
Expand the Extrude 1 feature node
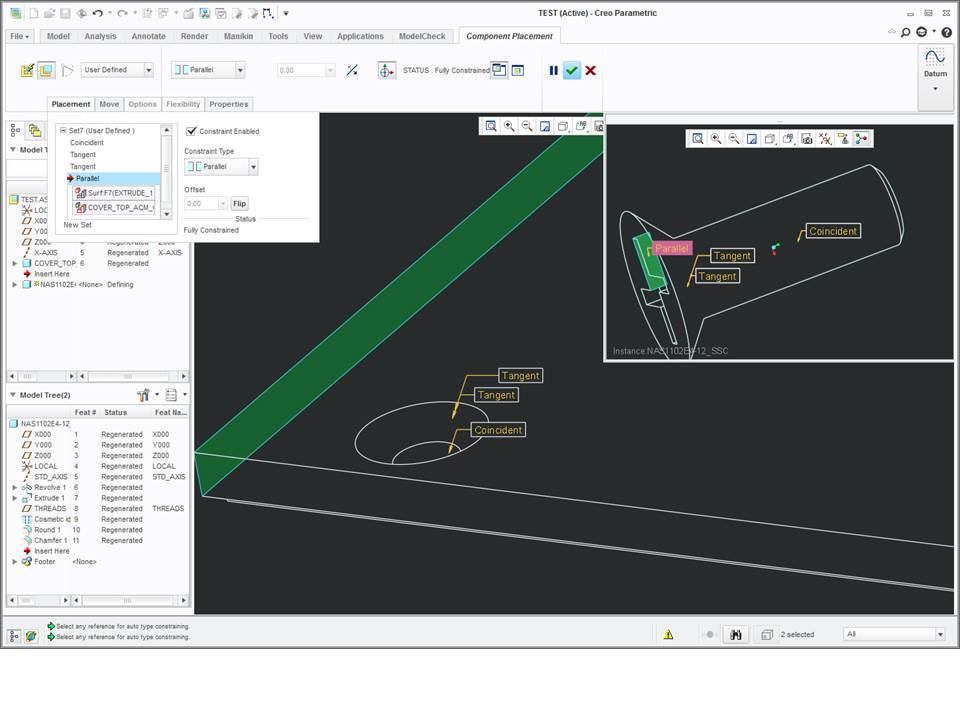[x=15, y=498]
